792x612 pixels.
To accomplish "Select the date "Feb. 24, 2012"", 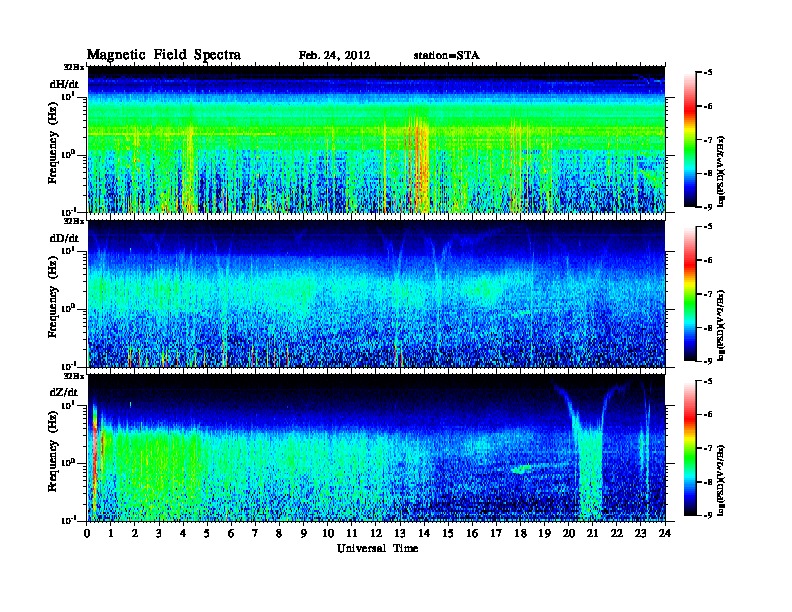I will tap(334, 56).
